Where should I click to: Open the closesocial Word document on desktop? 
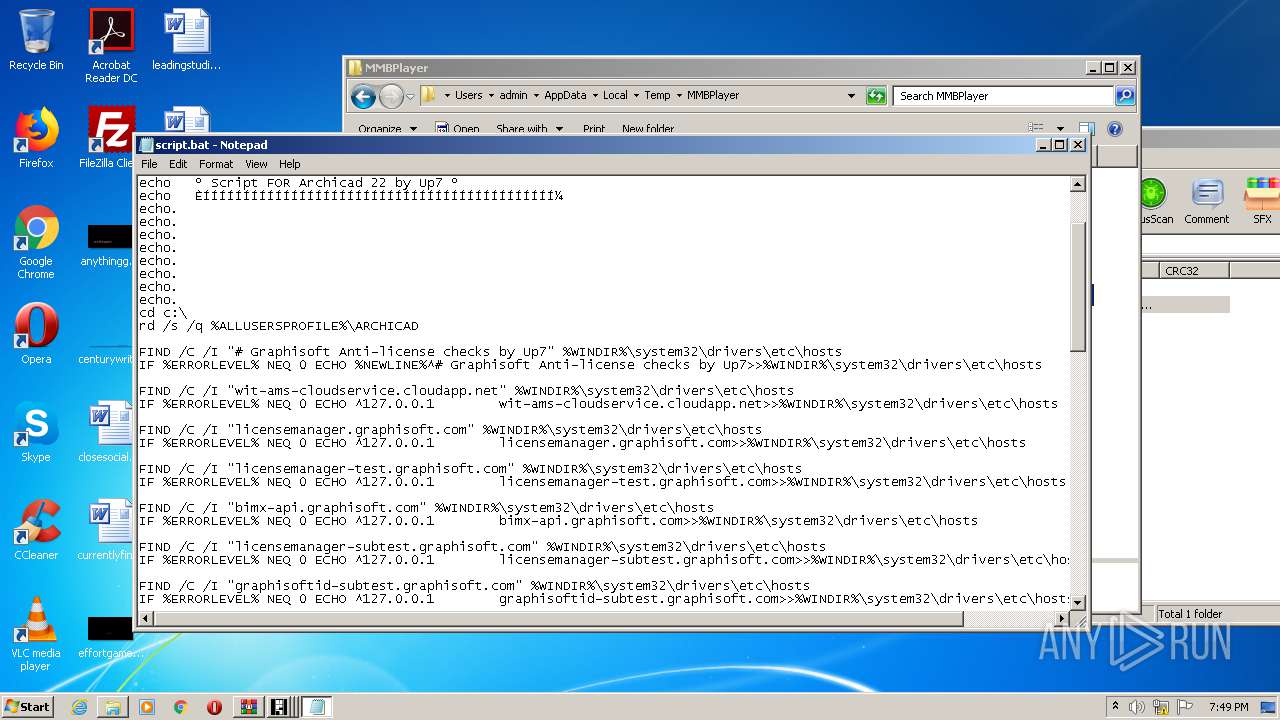pos(106,432)
